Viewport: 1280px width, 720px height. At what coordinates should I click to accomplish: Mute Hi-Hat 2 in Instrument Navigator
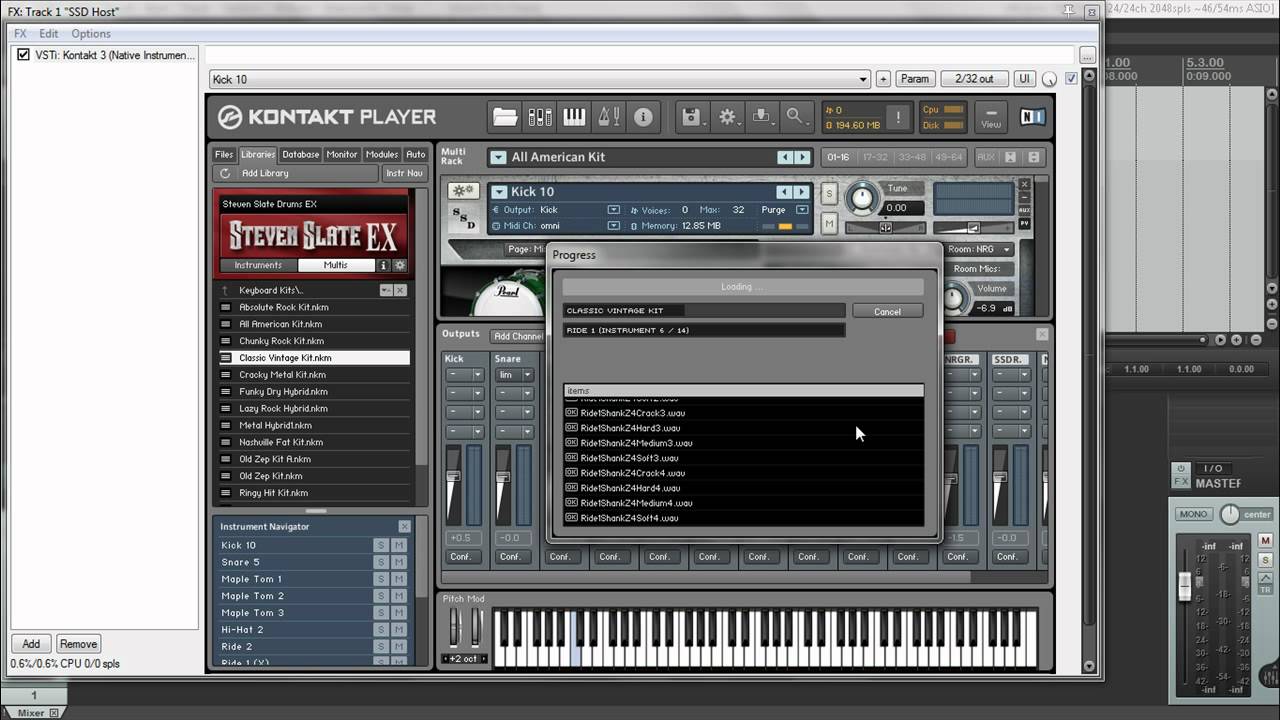pyautogui.click(x=399, y=630)
